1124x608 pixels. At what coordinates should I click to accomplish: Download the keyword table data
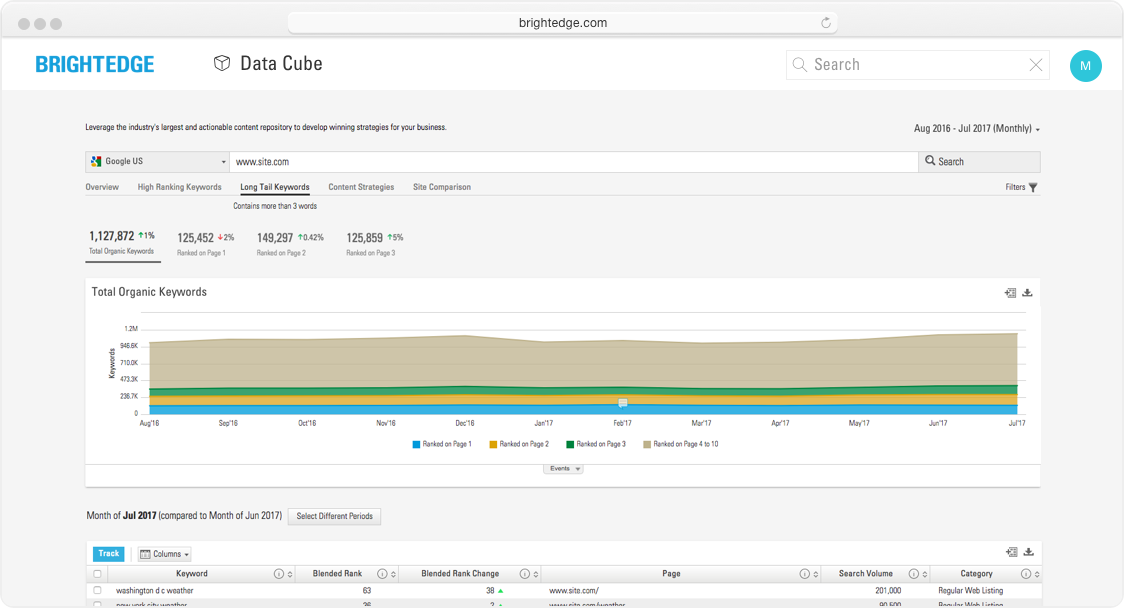pyautogui.click(x=1028, y=552)
